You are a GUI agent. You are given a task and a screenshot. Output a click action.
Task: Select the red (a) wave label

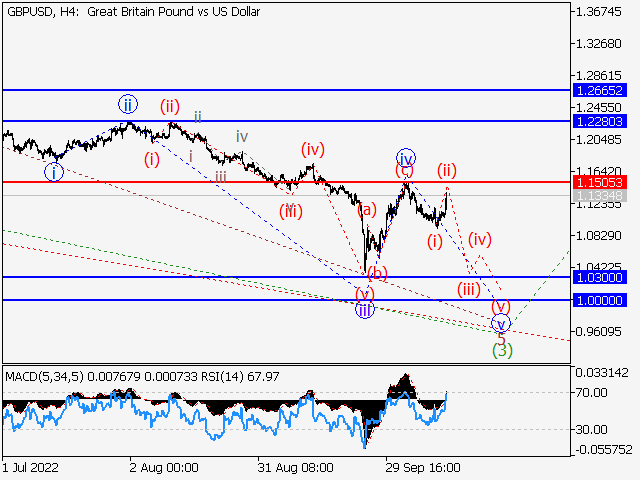tap(367, 210)
